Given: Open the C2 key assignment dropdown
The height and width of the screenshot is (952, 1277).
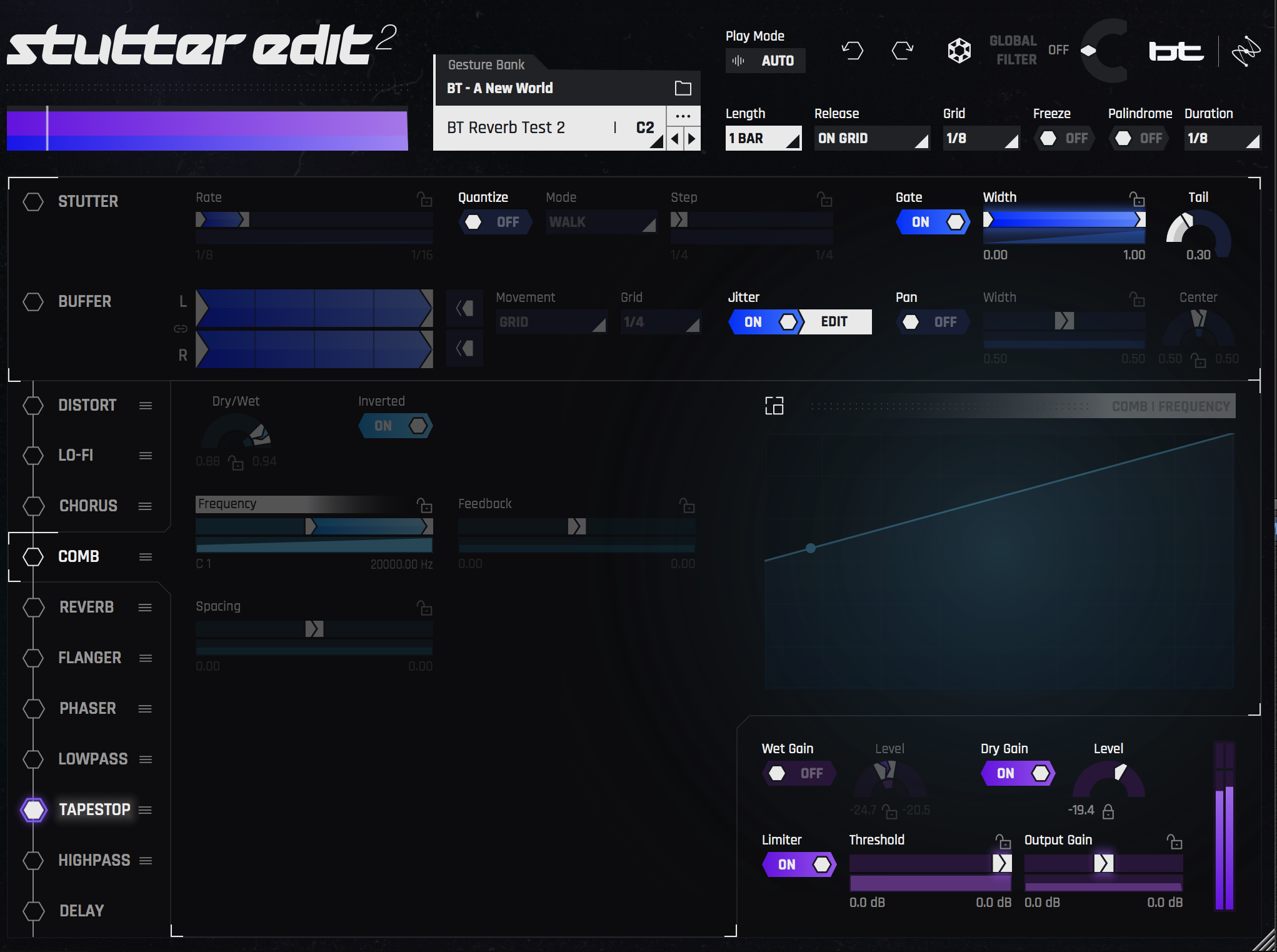Looking at the screenshot, I should 647,128.
